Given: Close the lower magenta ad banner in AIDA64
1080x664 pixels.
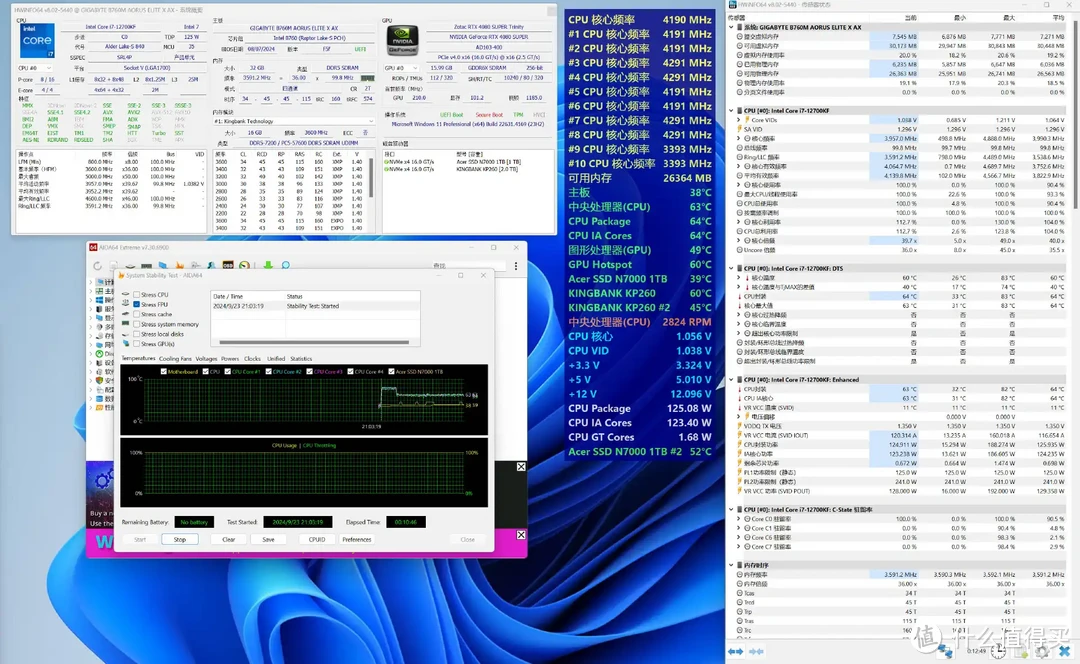Looking at the screenshot, I should (x=521, y=535).
